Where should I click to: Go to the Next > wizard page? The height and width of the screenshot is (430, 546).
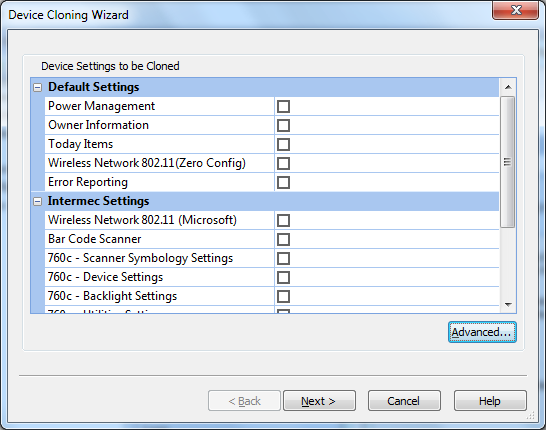(x=319, y=401)
